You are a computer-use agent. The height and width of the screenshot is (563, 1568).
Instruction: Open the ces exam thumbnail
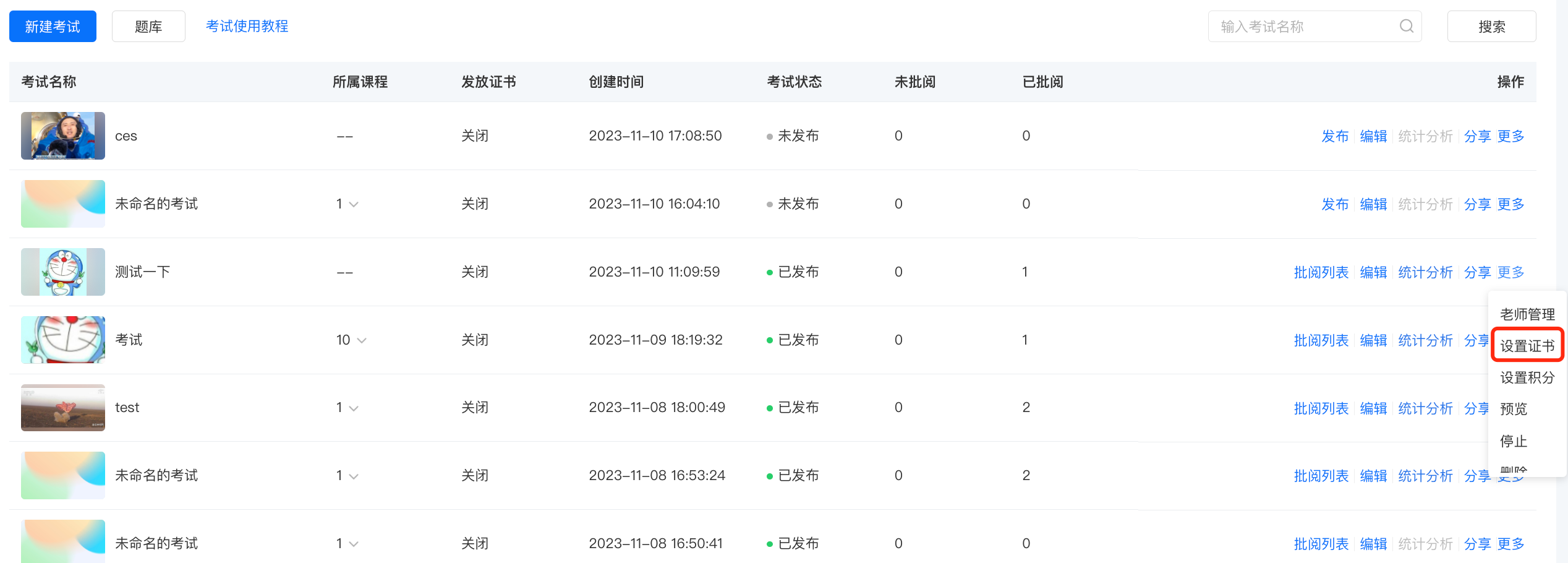click(63, 135)
